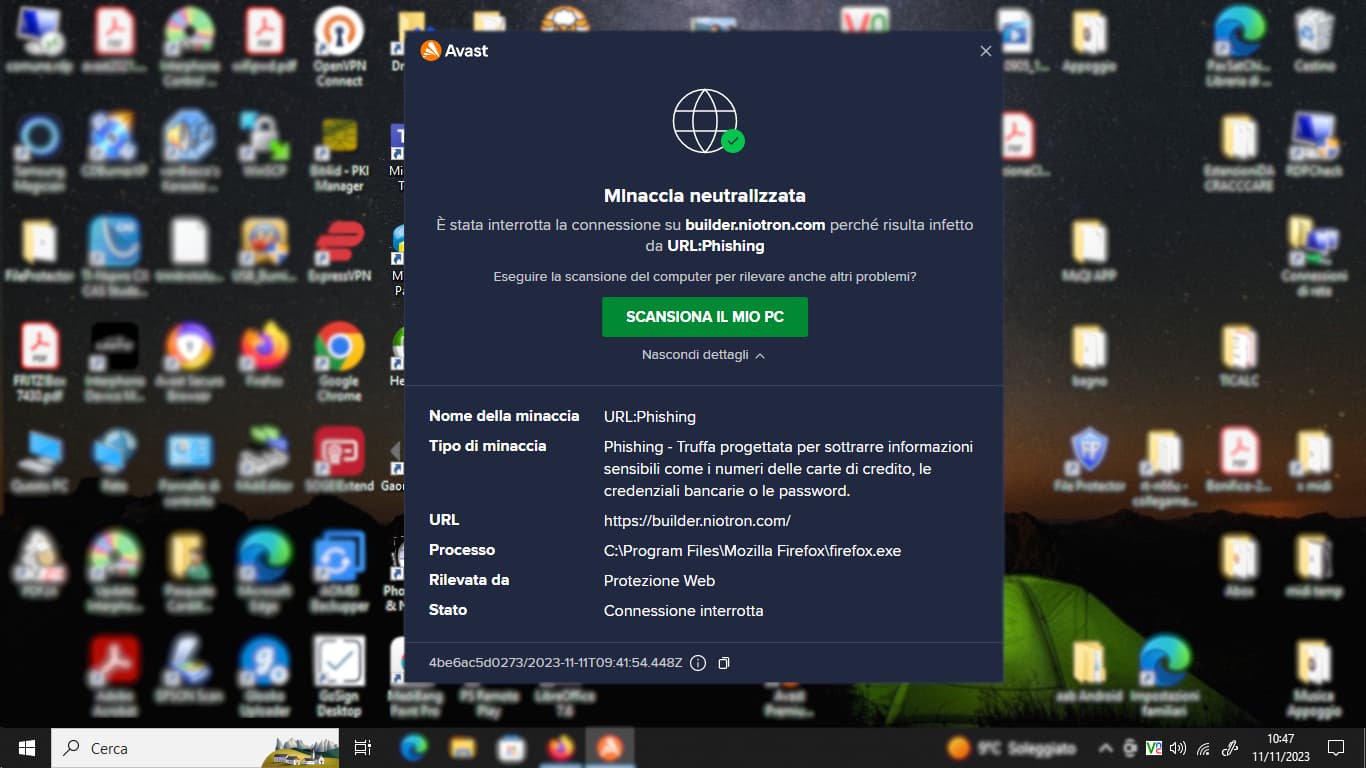Open the weather widget showing Soleggiato
Viewport: 1366px width, 768px height.
coord(1012,748)
